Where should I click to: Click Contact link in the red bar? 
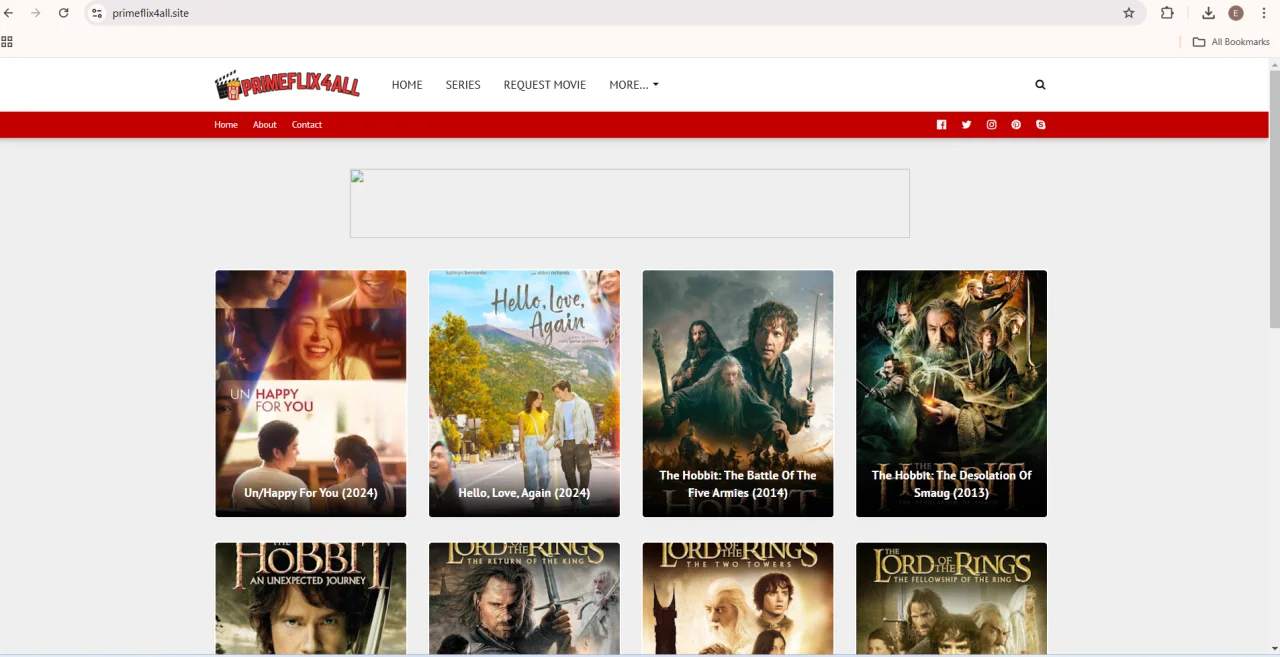click(307, 125)
